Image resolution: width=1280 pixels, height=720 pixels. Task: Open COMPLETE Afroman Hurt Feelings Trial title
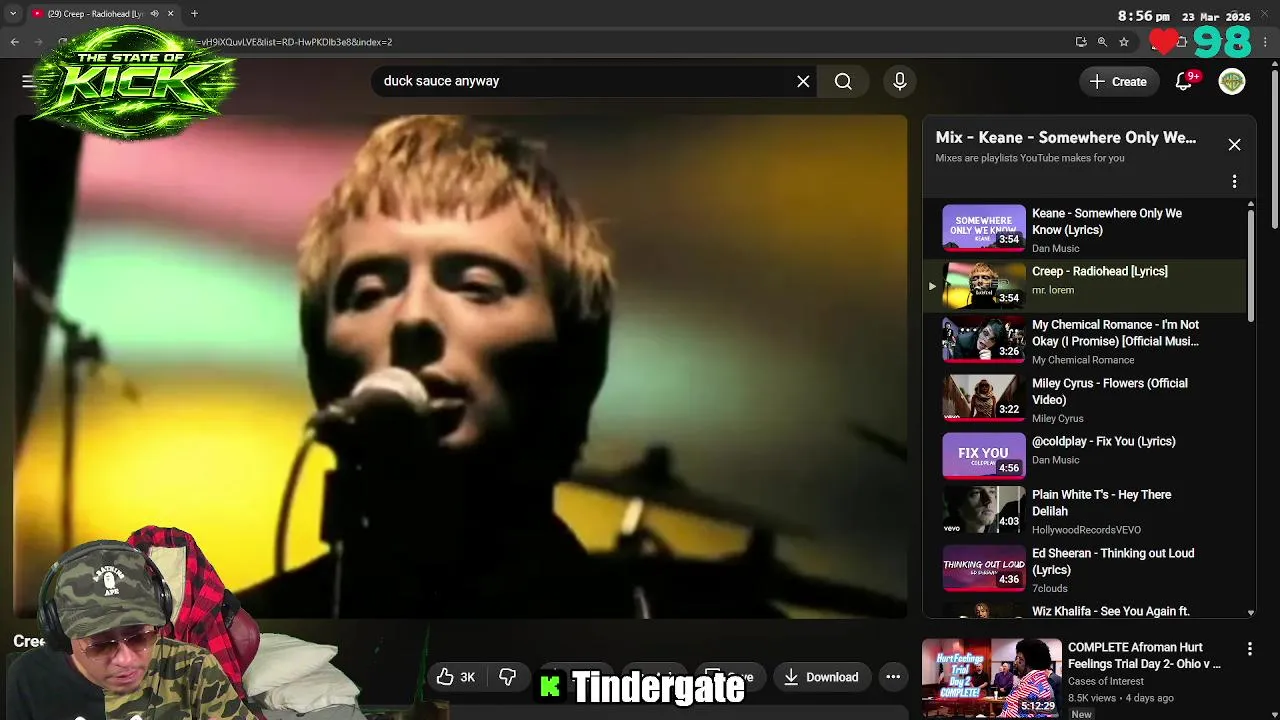coord(1144,655)
